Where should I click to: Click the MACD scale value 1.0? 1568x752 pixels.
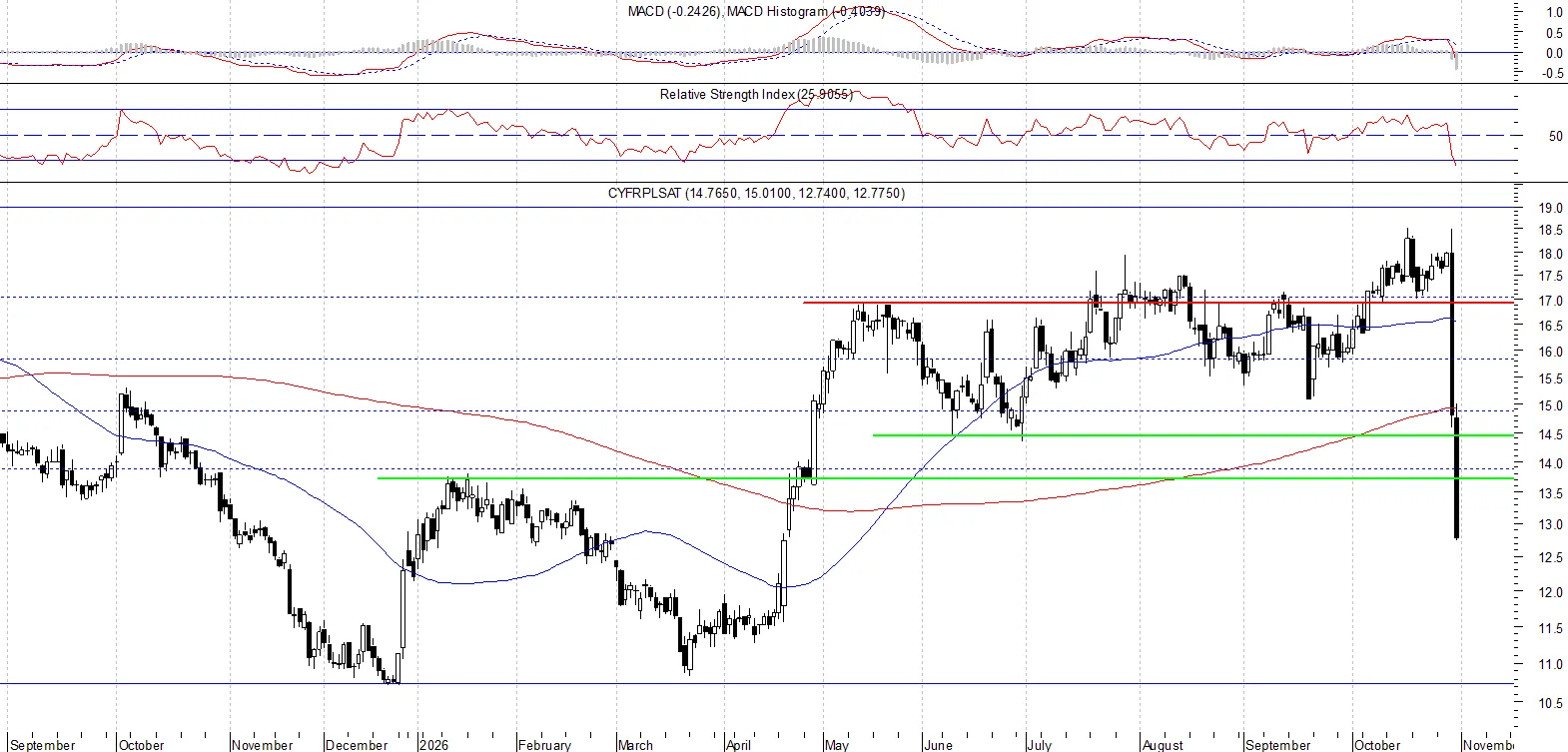click(1555, 12)
